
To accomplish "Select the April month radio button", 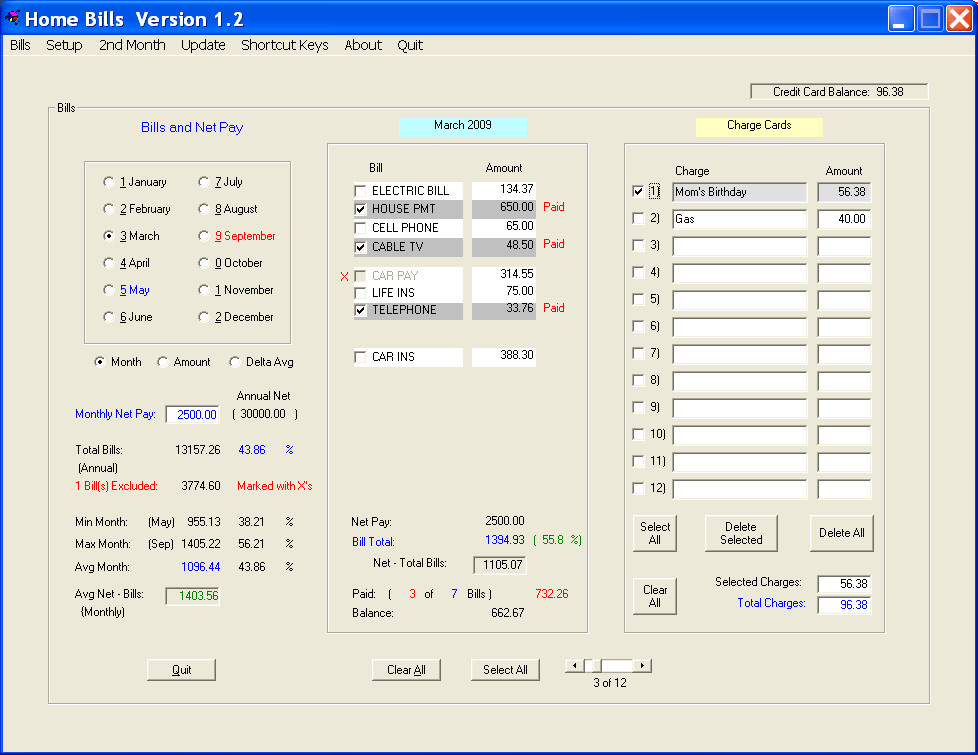I will coord(109,264).
